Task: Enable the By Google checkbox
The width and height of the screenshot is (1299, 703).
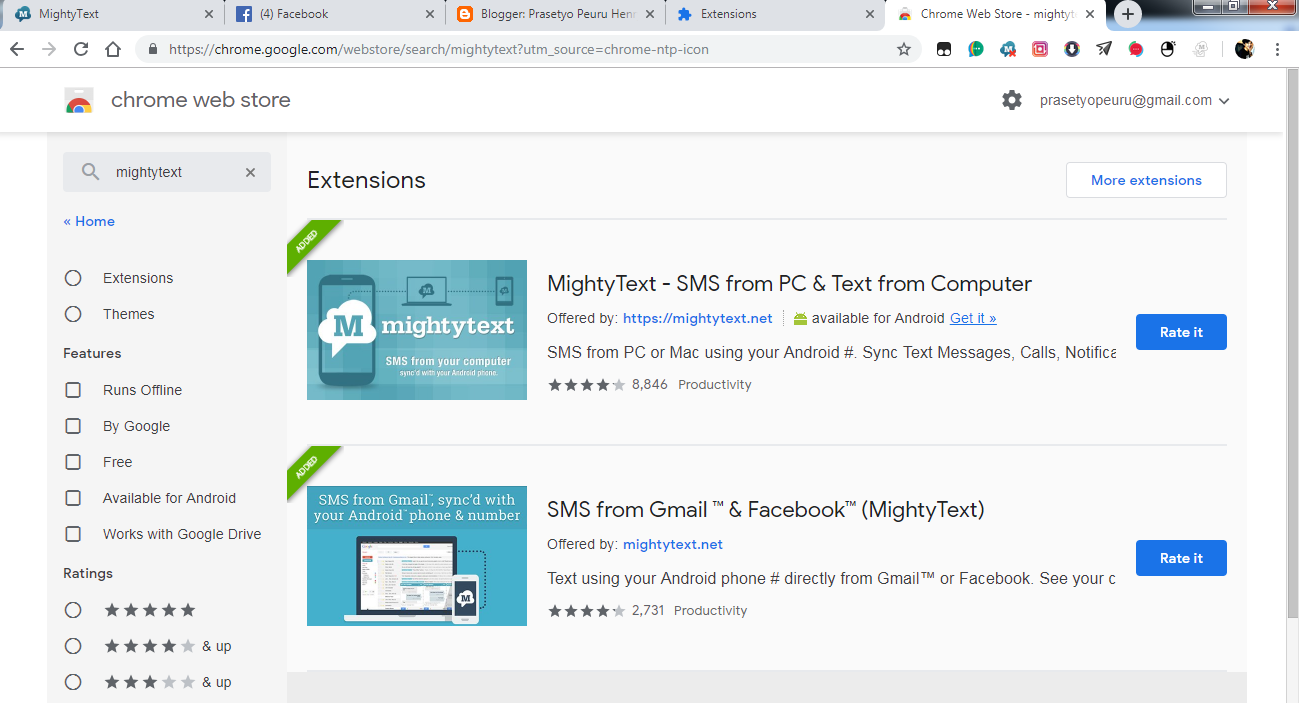Action: [x=73, y=426]
